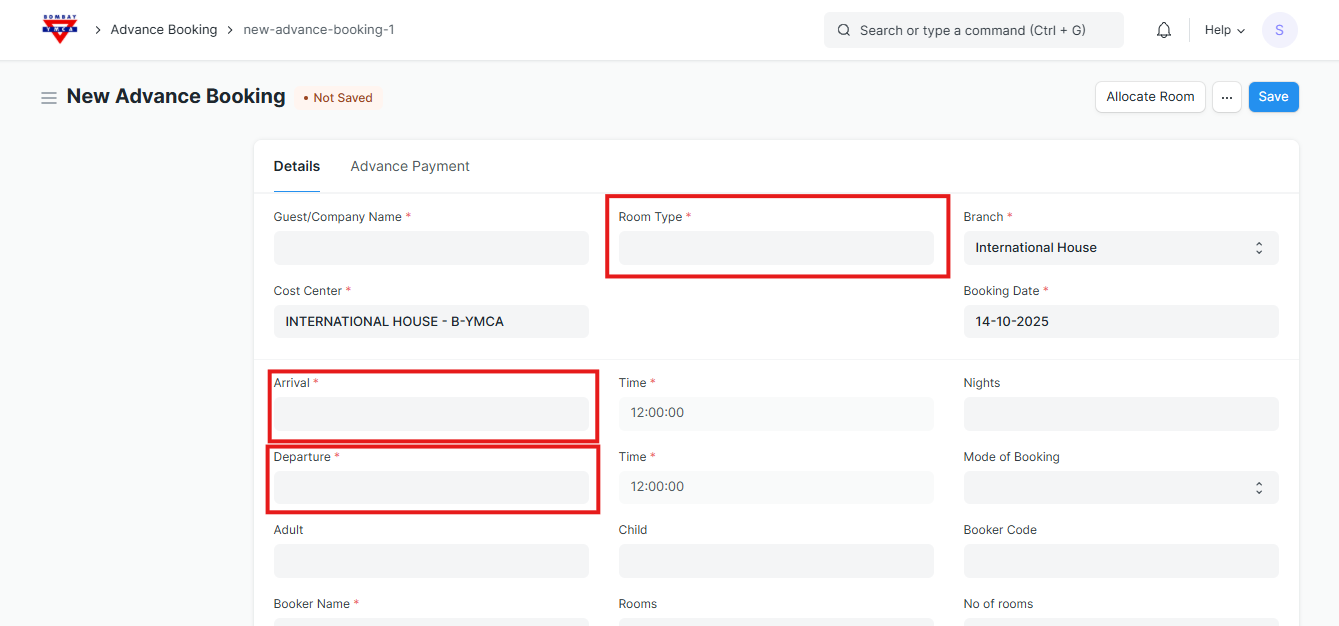Click the Departure date field

pyautogui.click(x=431, y=487)
